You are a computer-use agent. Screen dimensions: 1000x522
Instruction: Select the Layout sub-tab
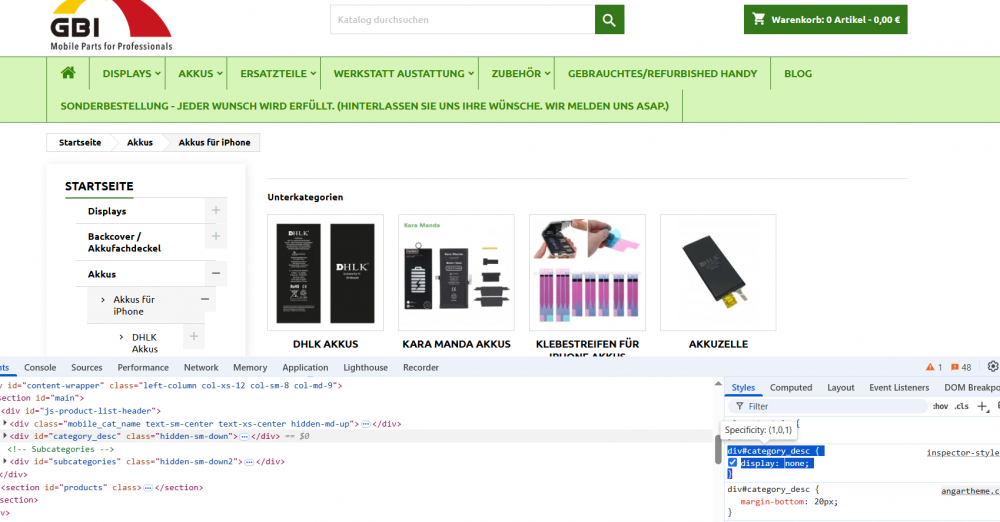tap(841, 387)
